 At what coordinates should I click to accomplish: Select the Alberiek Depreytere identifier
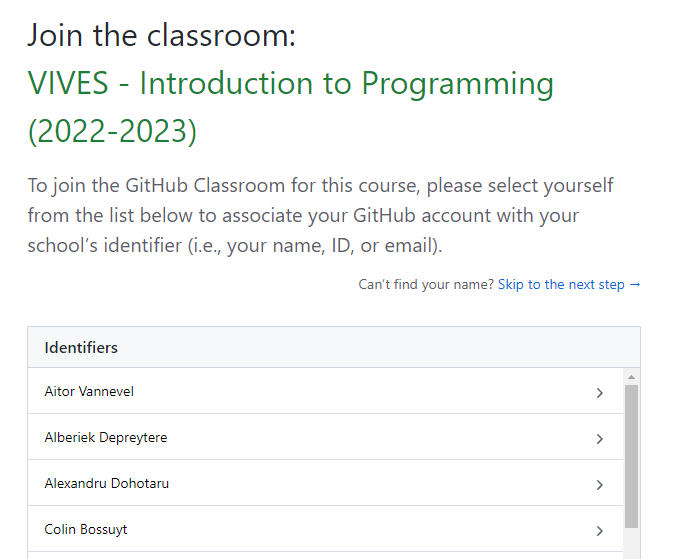pos(325,437)
